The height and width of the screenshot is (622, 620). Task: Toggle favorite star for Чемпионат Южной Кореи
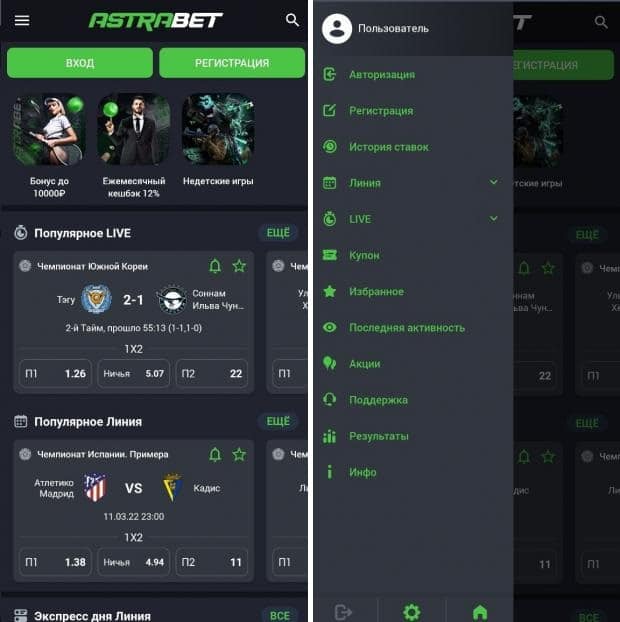pyautogui.click(x=239, y=266)
